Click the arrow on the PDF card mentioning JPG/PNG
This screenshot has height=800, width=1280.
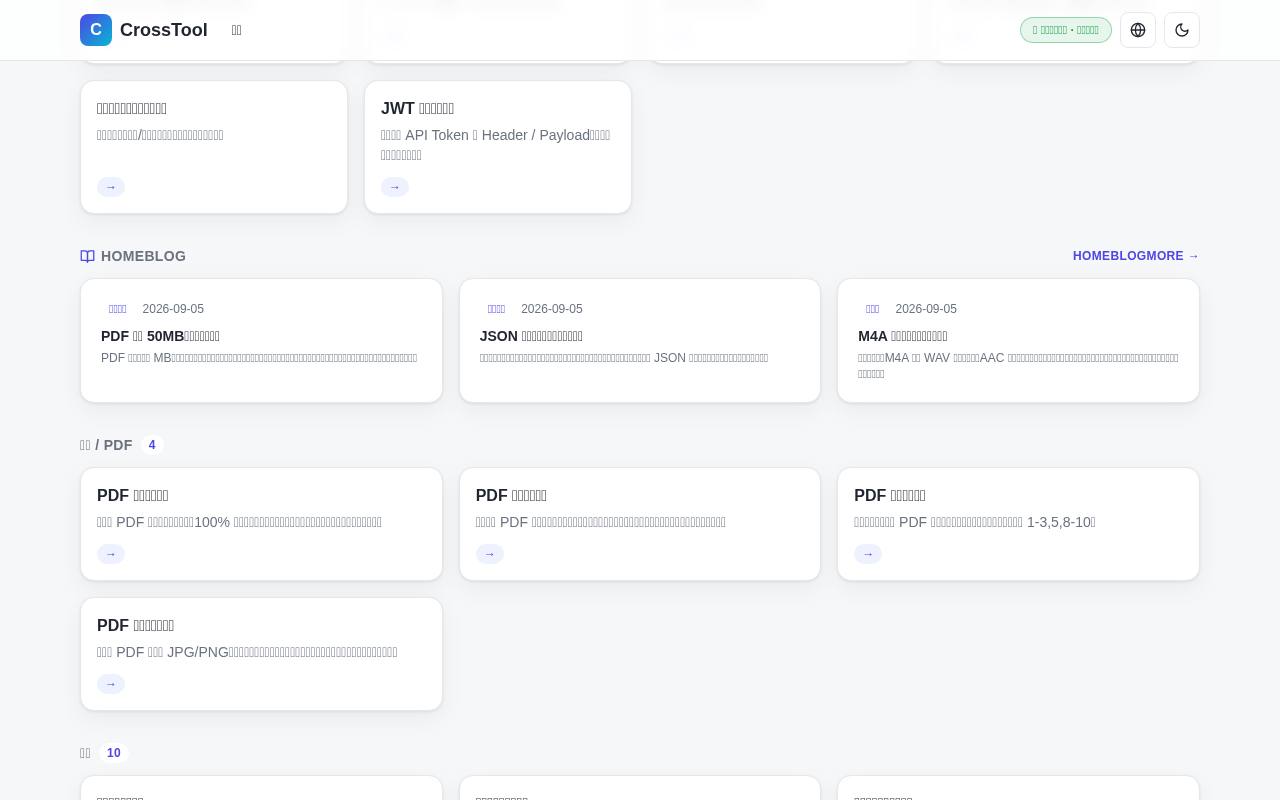[111, 684]
